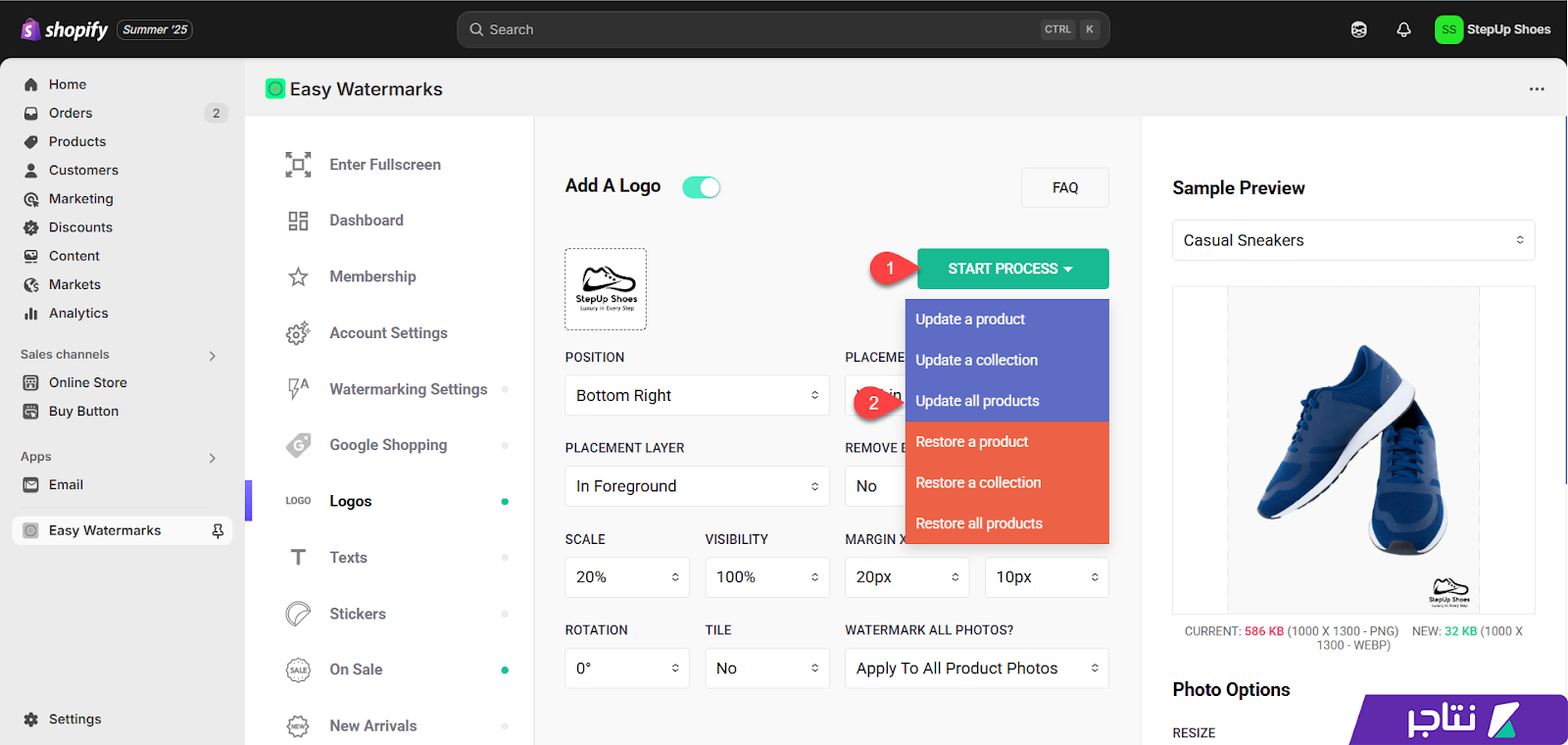Image resolution: width=1568 pixels, height=745 pixels.
Task: Open the Sidekick assistant icon
Action: [1358, 29]
